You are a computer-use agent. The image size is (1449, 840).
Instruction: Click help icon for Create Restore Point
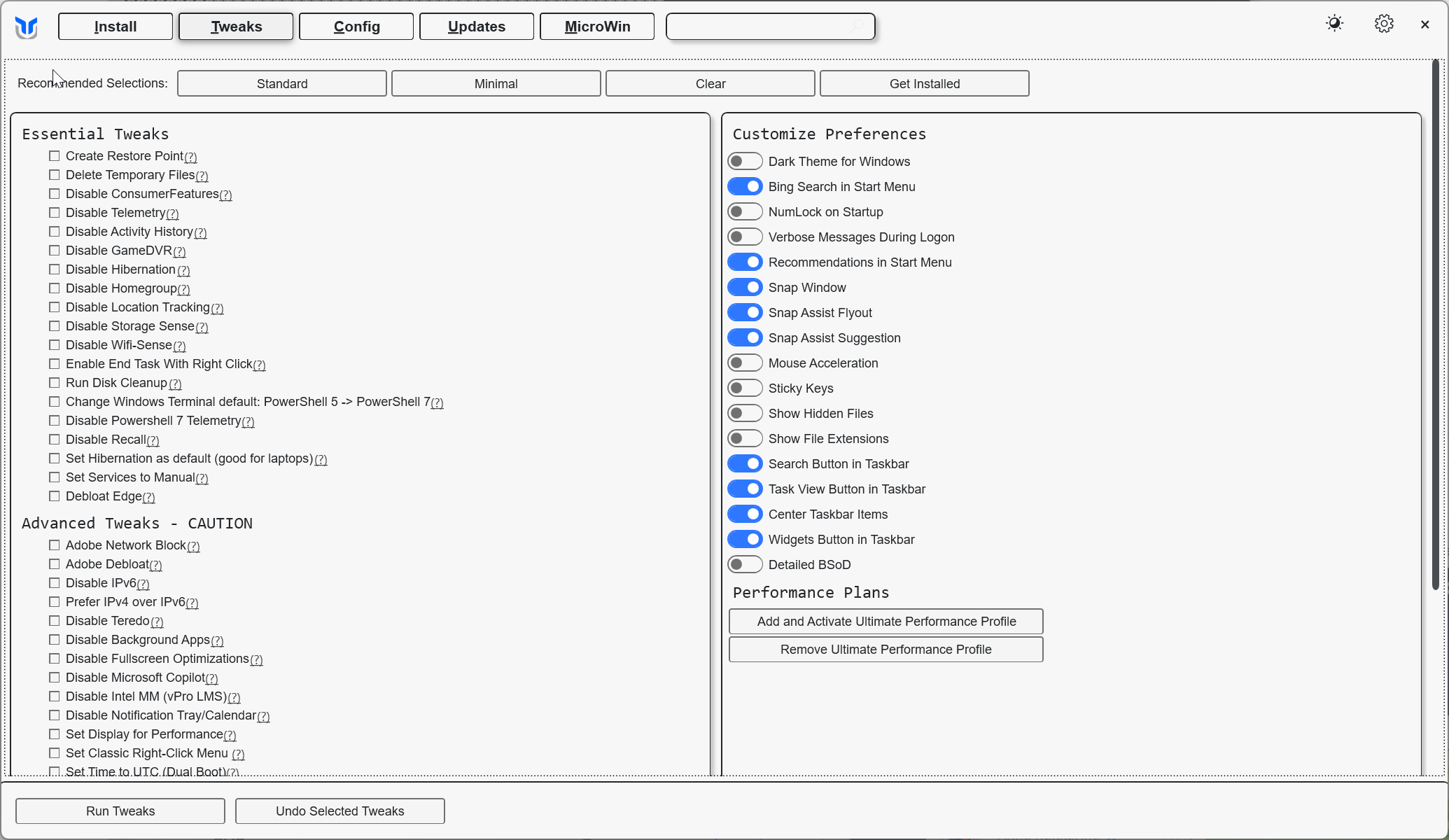pos(191,157)
